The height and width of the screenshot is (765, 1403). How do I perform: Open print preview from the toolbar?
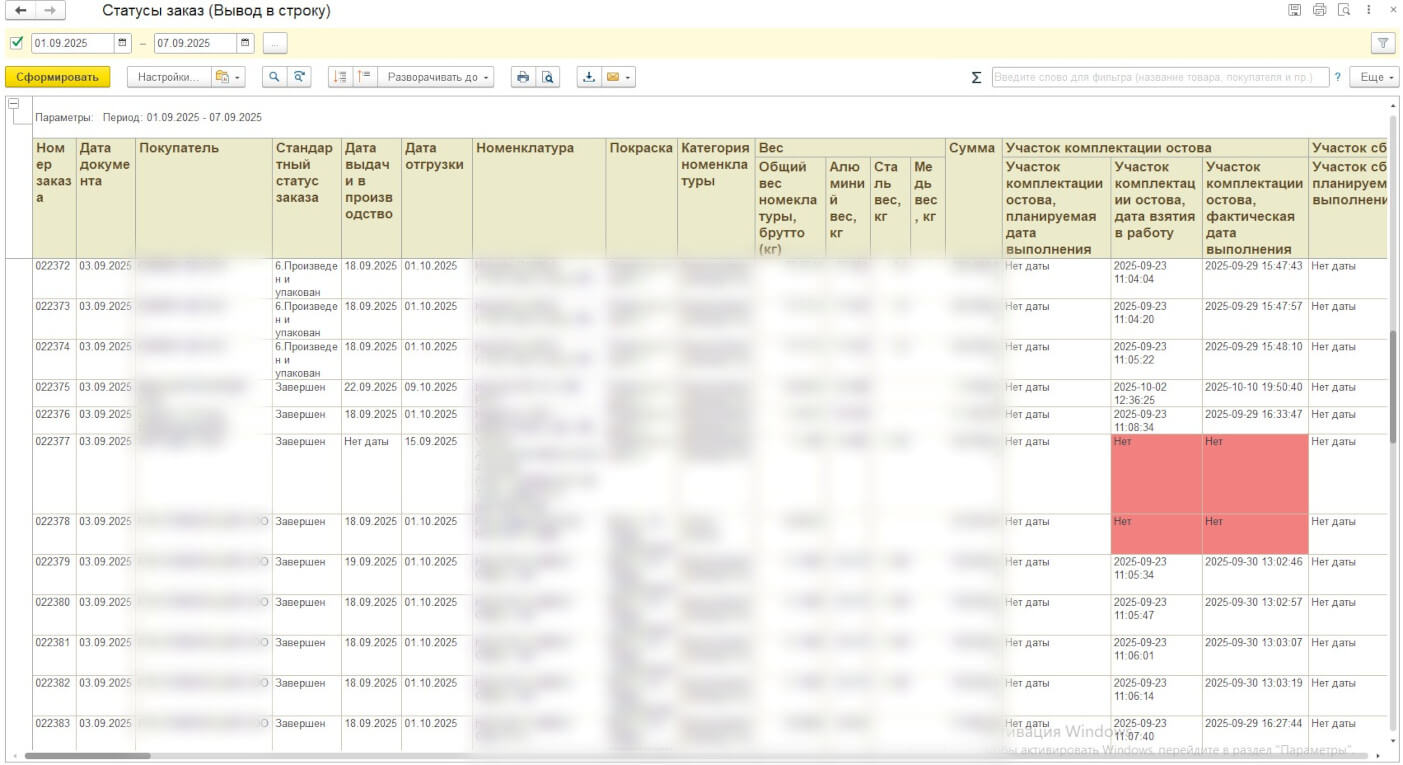tap(547, 77)
